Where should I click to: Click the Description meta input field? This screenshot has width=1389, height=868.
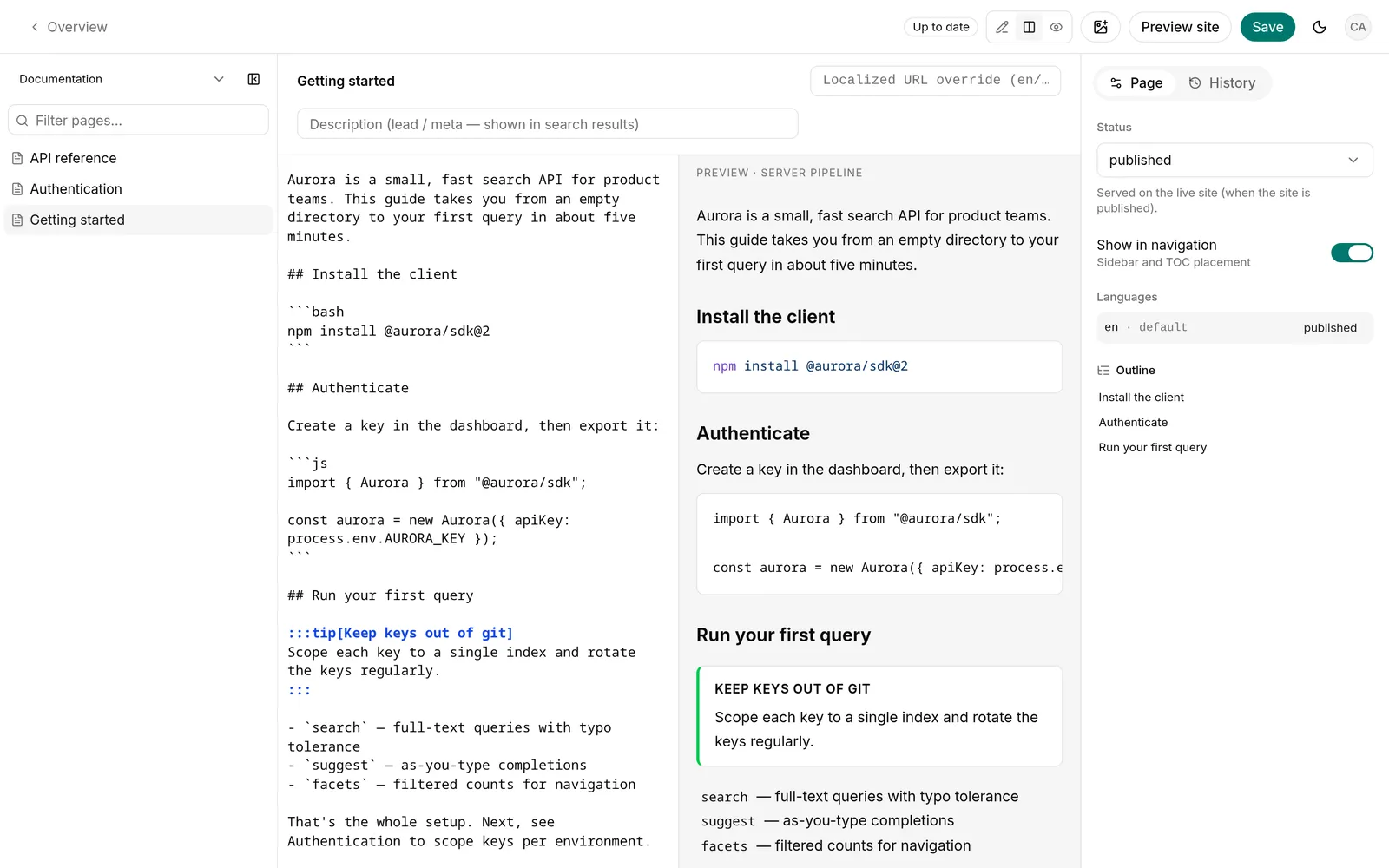[x=547, y=124]
